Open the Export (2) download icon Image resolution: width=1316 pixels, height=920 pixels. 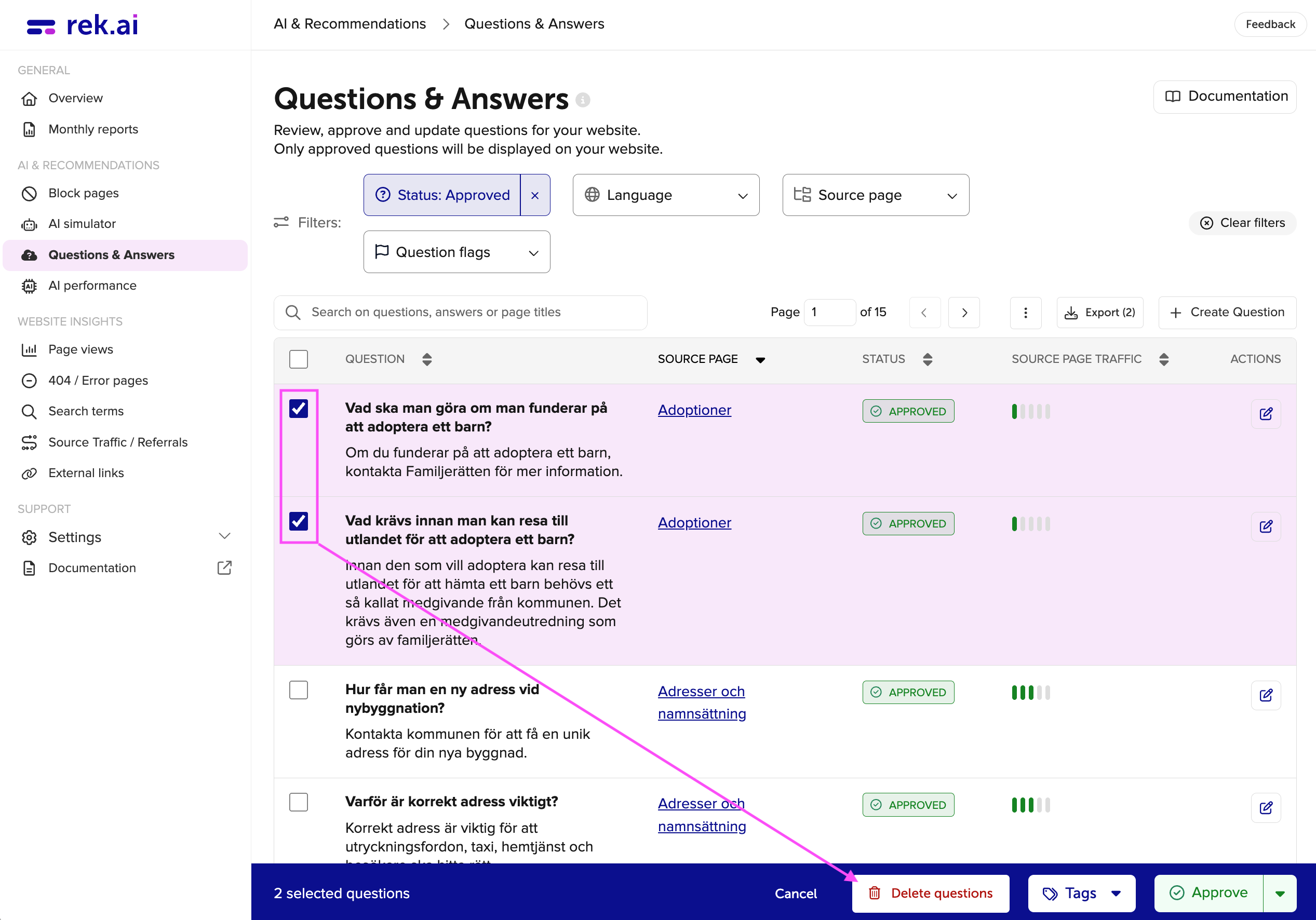click(x=1072, y=312)
